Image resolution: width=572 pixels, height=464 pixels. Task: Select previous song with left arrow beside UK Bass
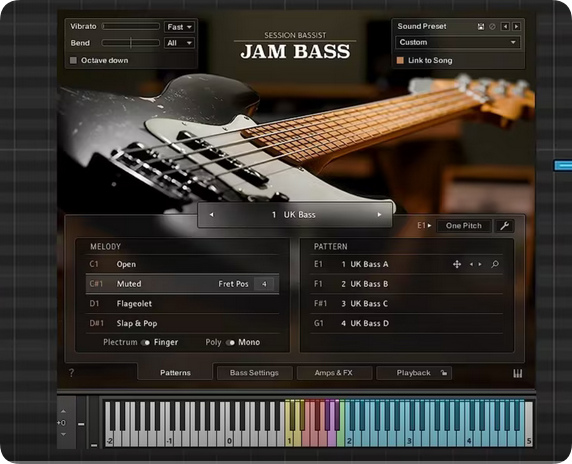point(212,215)
